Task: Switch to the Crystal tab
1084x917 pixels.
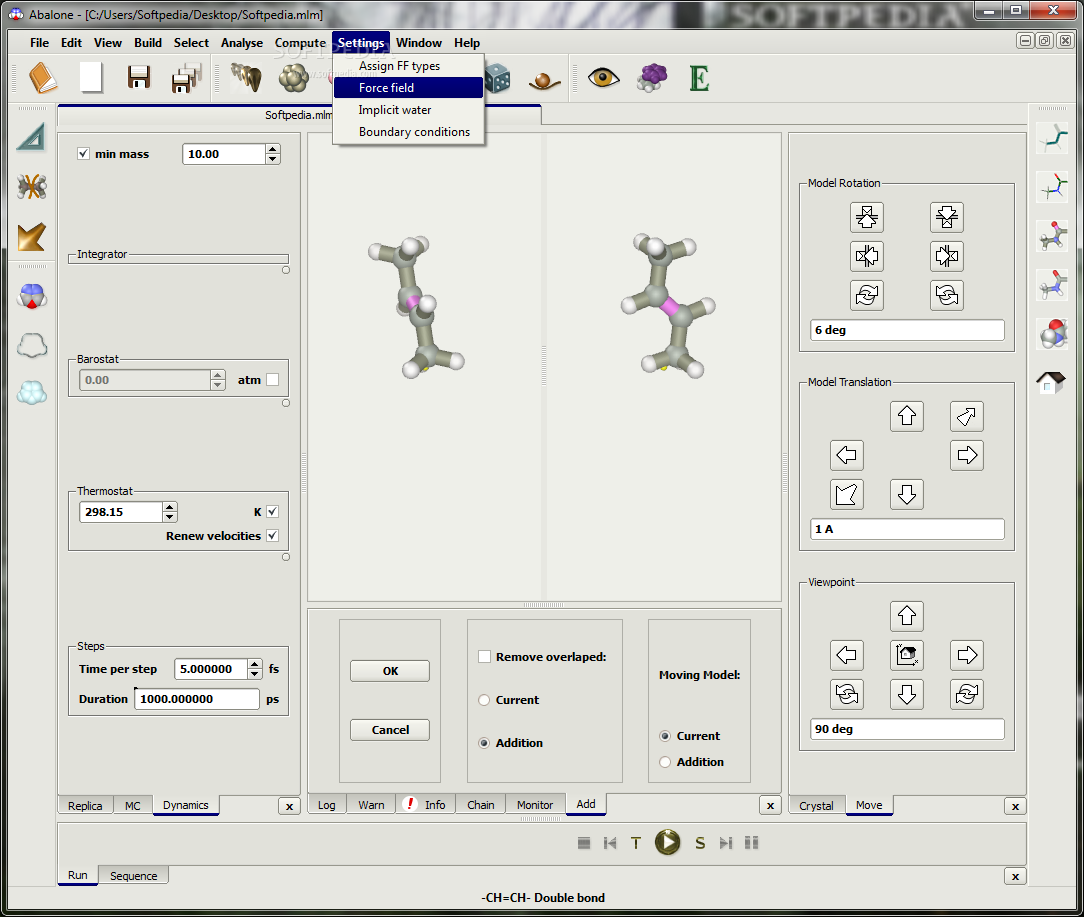Action: tap(816, 806)
